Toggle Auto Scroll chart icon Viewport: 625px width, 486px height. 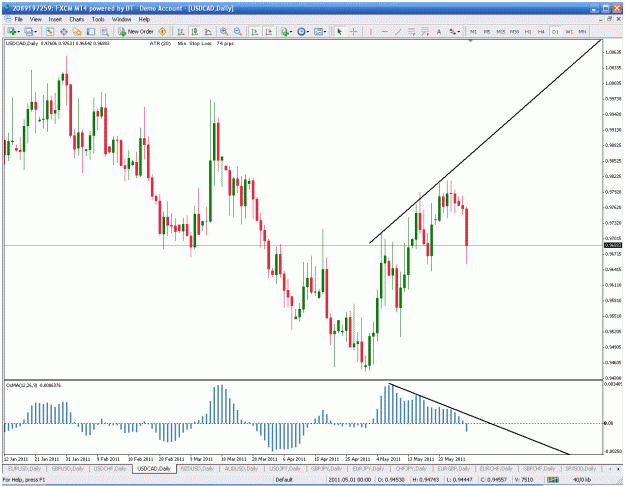[x=255, y=31]
